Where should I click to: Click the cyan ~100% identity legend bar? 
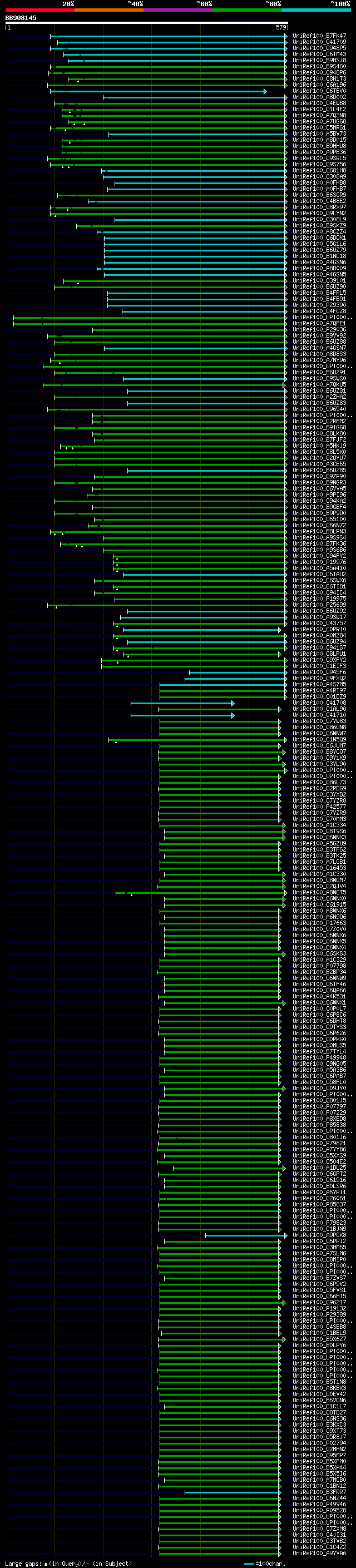point(316,10)
